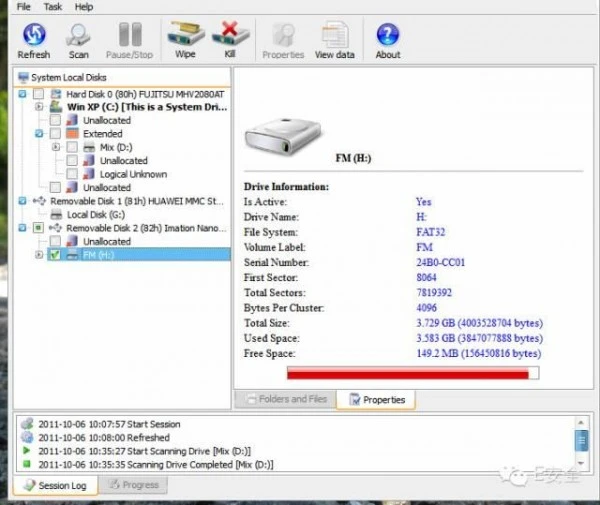Uncheck the FM (H:) drive checkbox
This screenshot has height=505, width=600.
[x=55, y=255]
